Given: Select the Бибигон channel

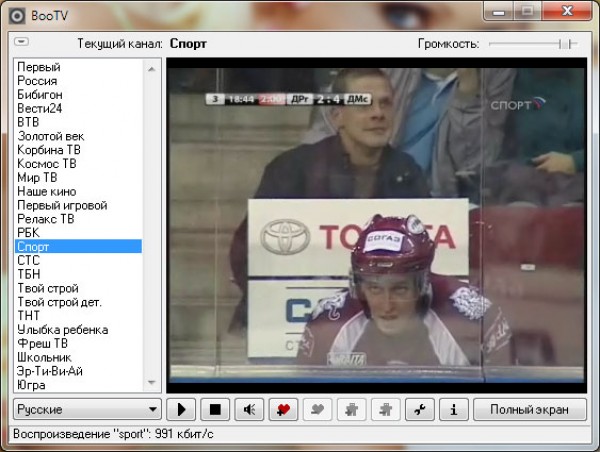Looking at the screenshot, I should pyautogui.click(x=78, y=95).
